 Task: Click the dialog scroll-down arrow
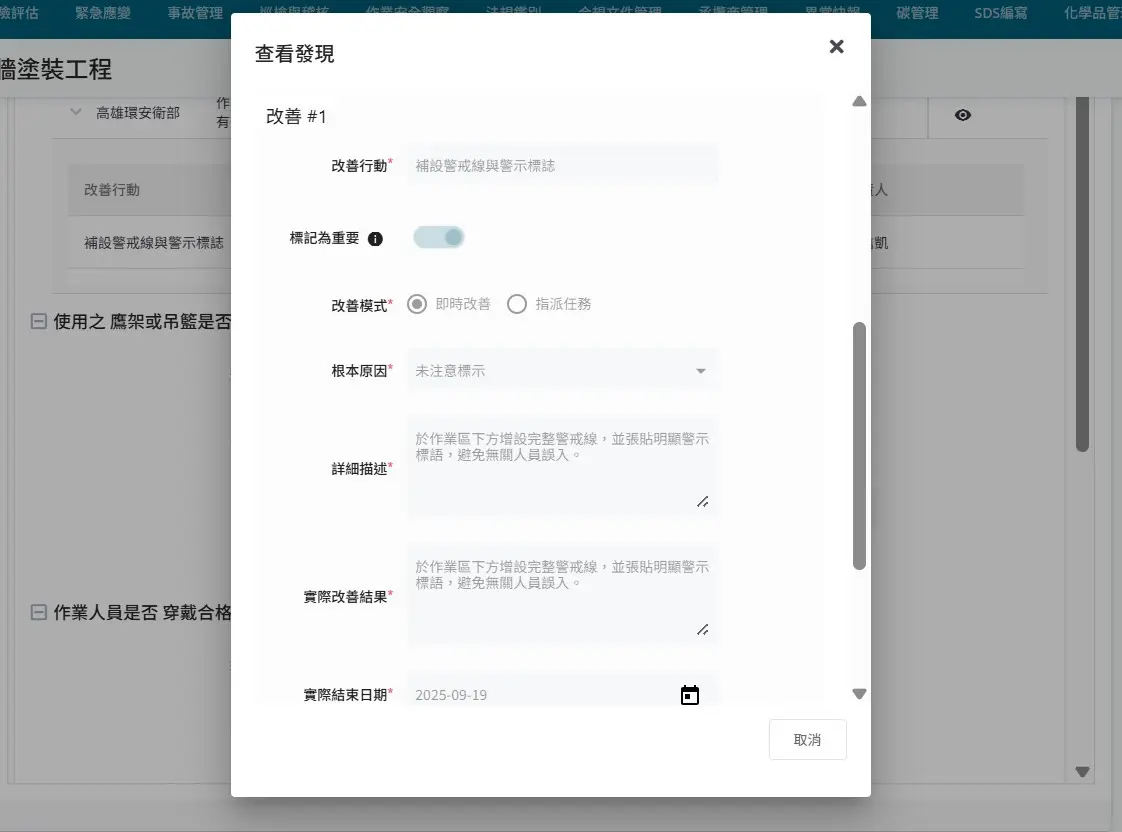click(859, 694)
